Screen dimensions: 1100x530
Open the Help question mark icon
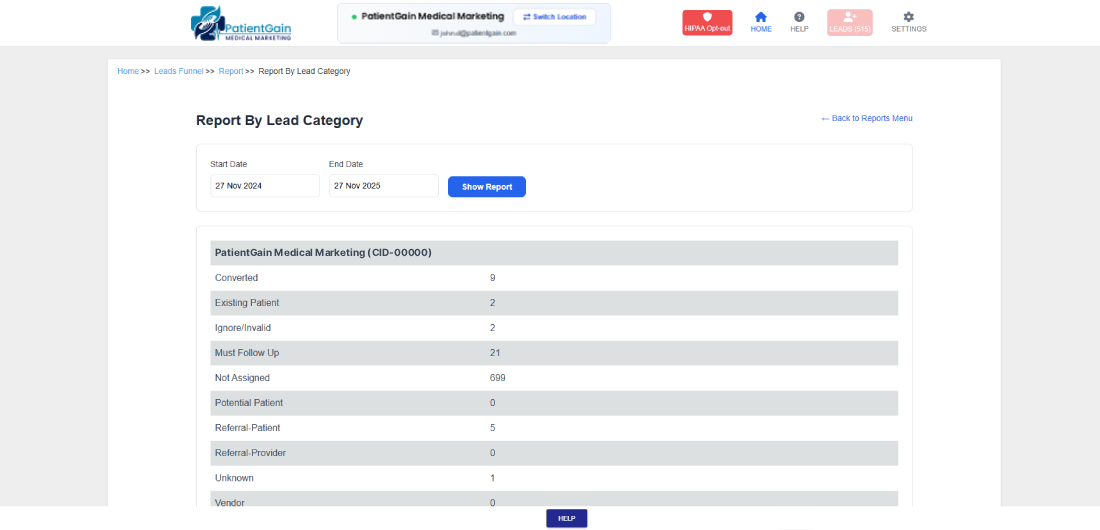[799, 22]
